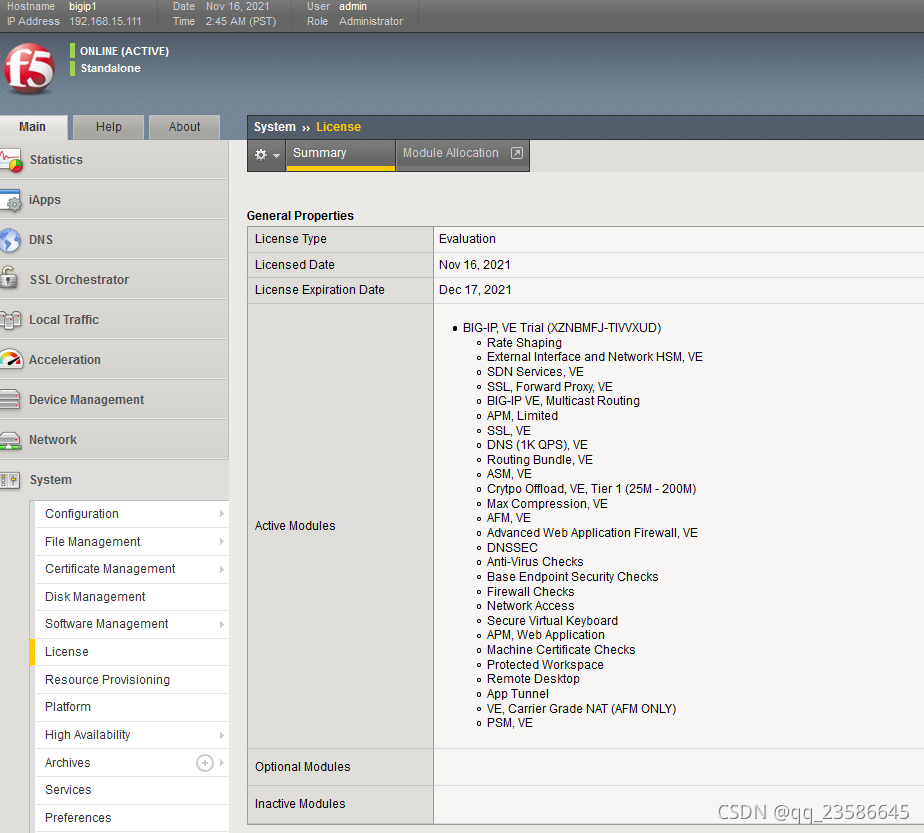Open the Services page
Screen dimensions: 924x833
(132, 790)
